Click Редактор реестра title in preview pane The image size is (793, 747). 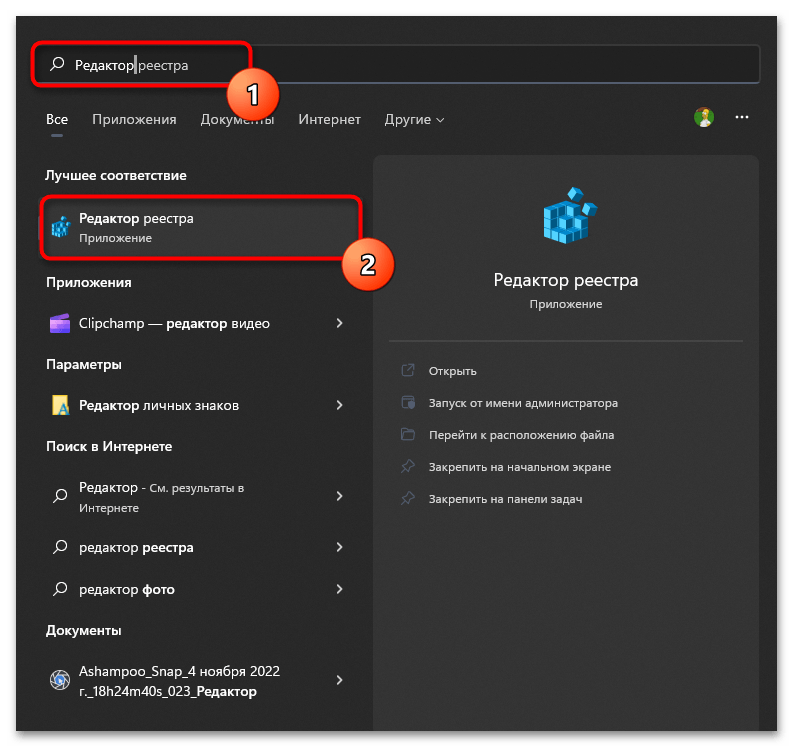tap(565, 280)
